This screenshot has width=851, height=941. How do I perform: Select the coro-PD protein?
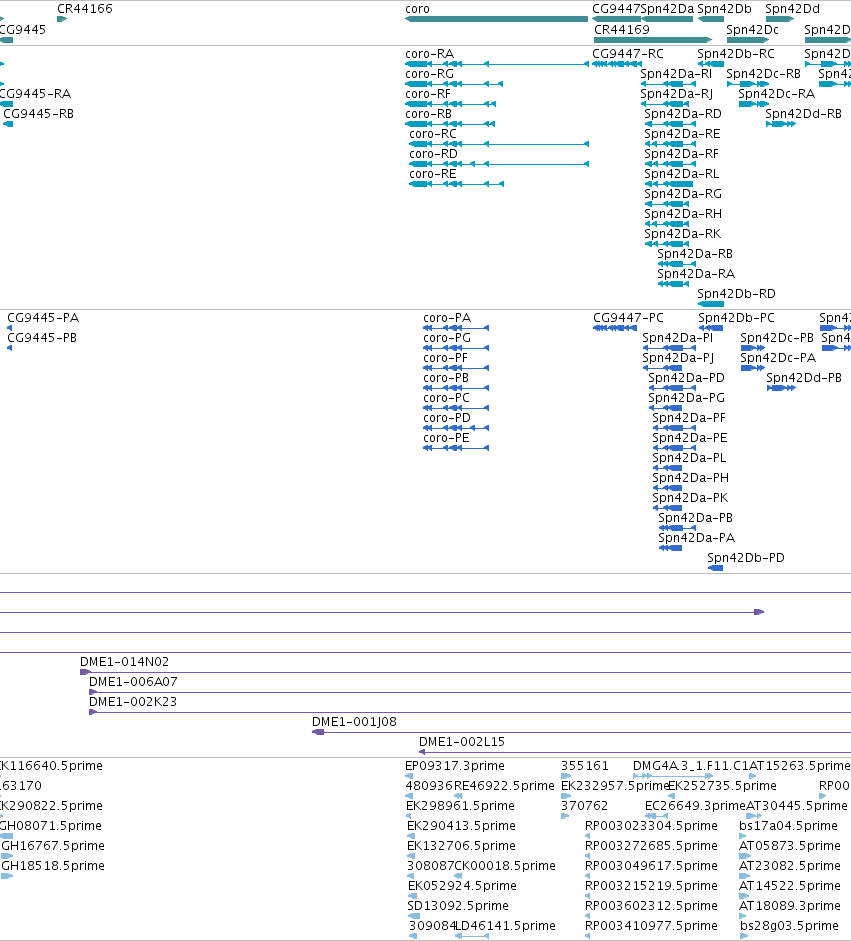pyautogui.click(x=456, y=428)
